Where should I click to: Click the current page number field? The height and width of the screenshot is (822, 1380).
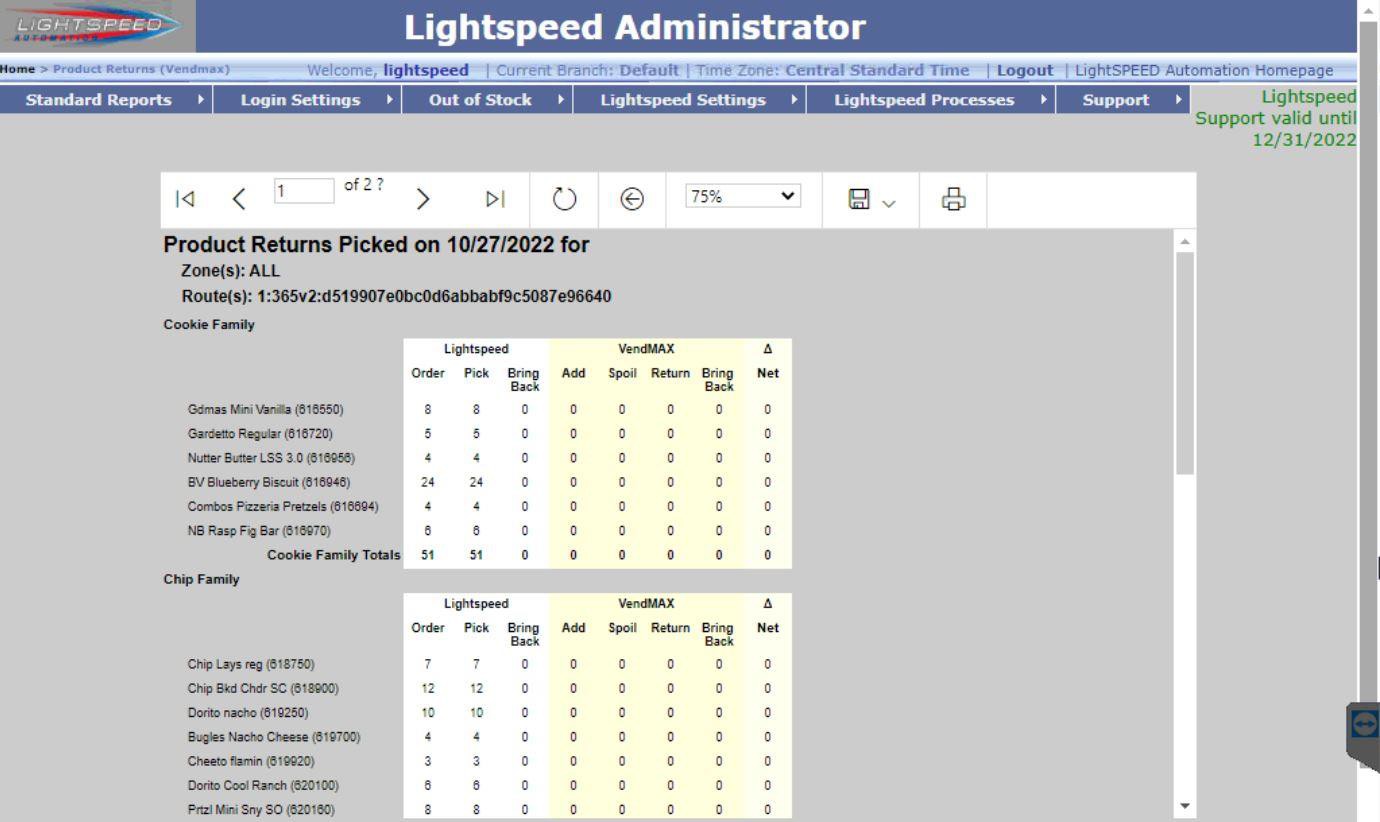304,191
